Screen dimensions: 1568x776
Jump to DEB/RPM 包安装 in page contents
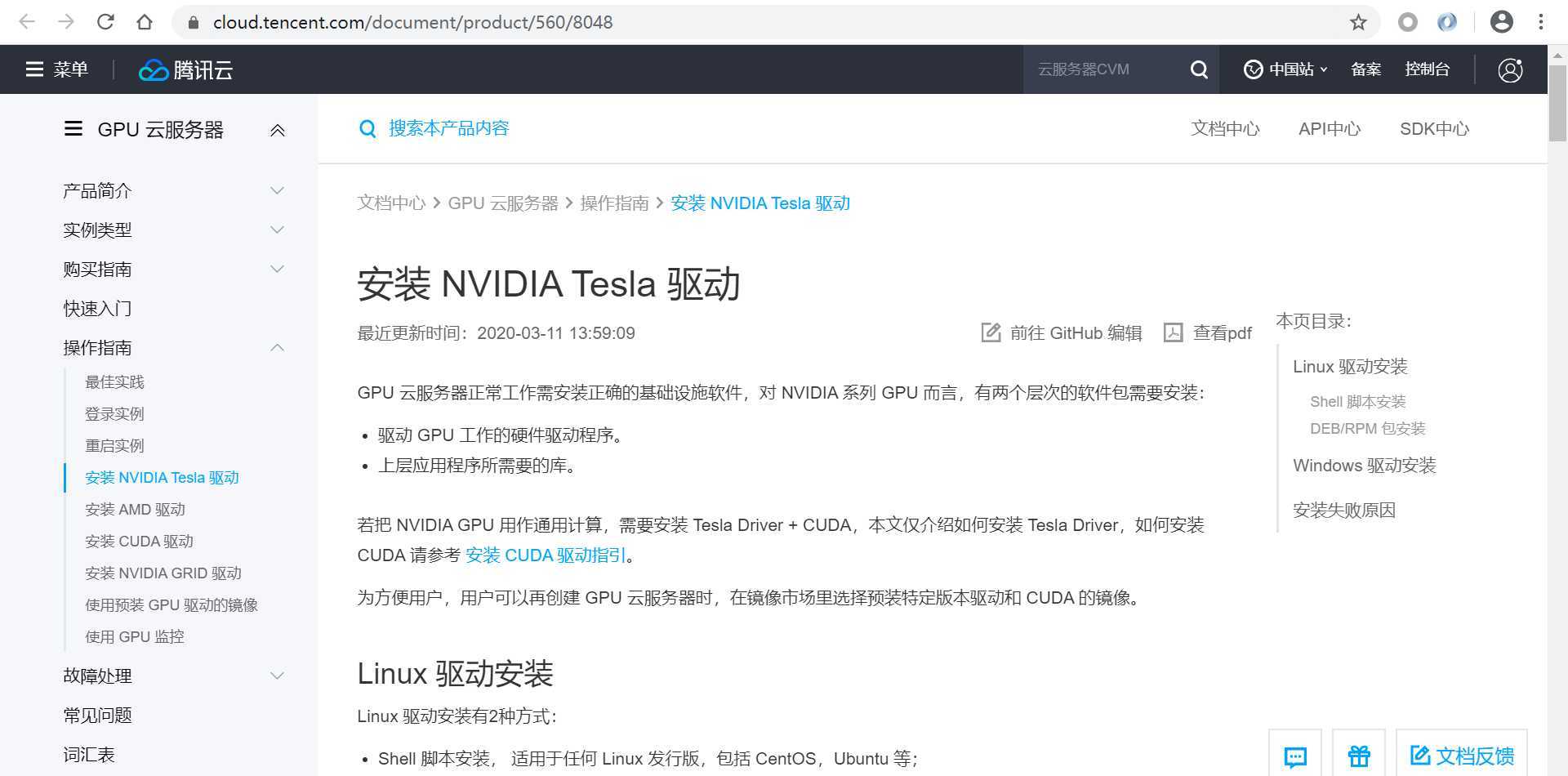(1367, 428)
